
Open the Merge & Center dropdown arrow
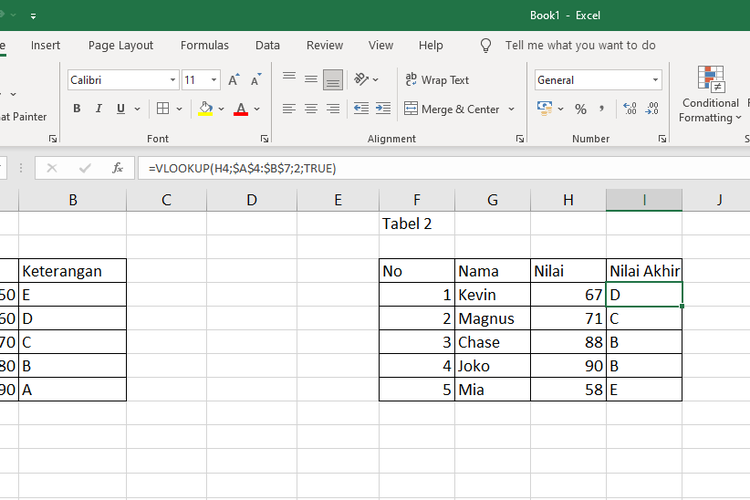(512, 109)
